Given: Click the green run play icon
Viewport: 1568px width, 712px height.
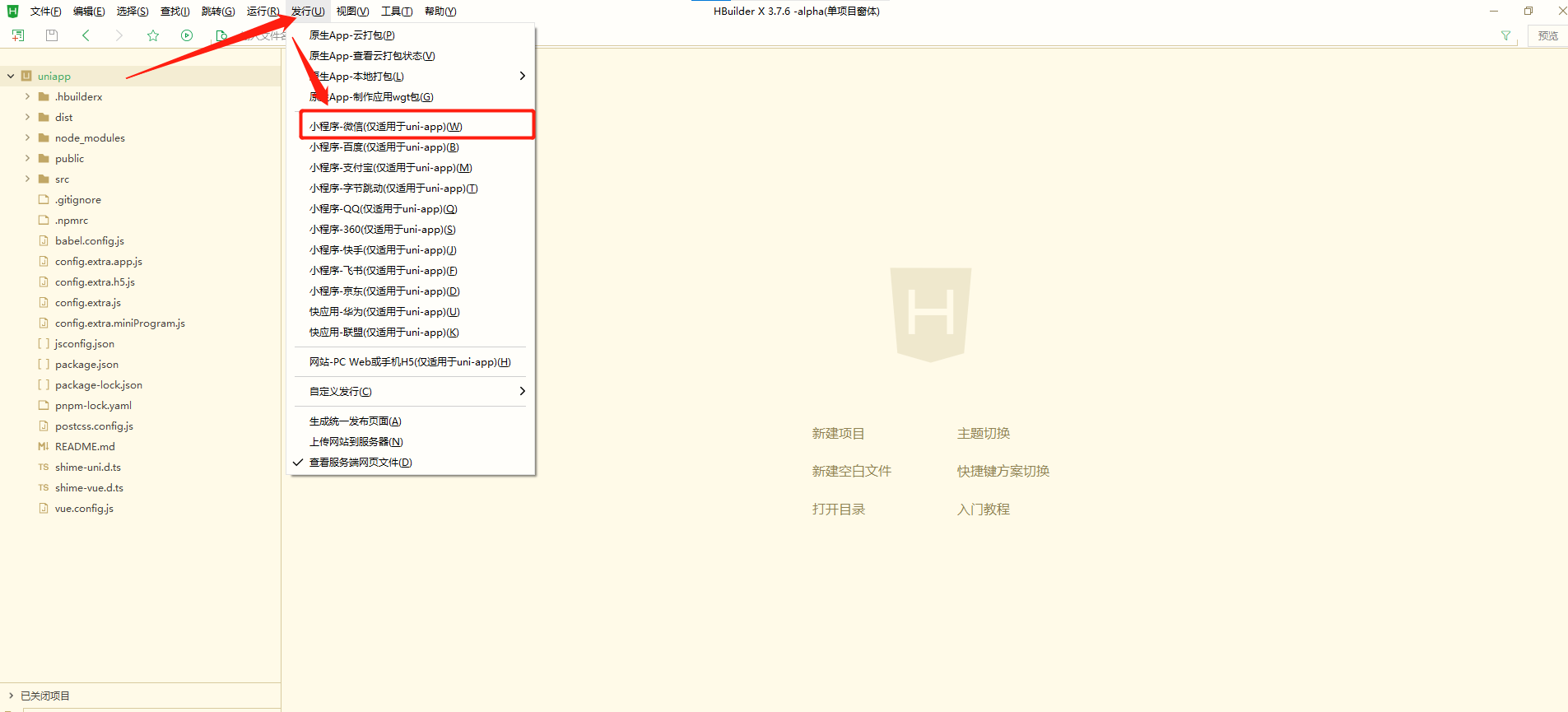Looking at the screenshot, I should click(187, 35).
